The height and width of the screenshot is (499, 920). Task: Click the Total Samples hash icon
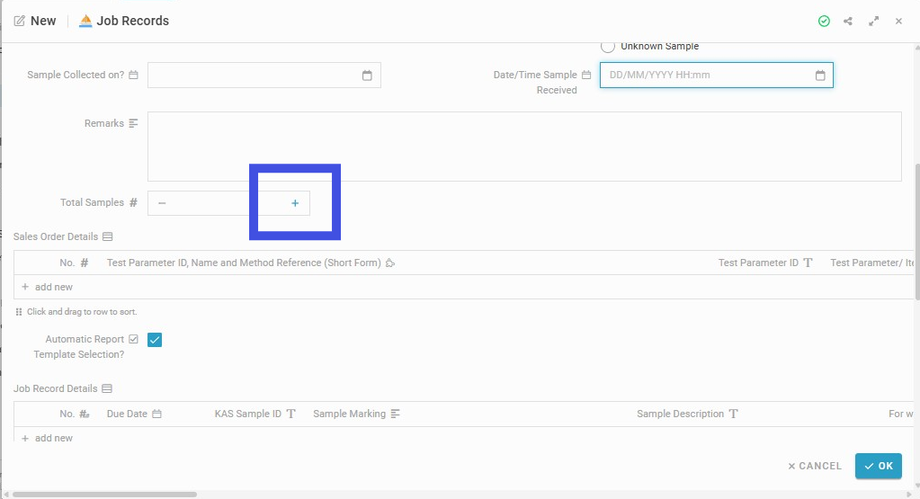click(x=133, y=203)
